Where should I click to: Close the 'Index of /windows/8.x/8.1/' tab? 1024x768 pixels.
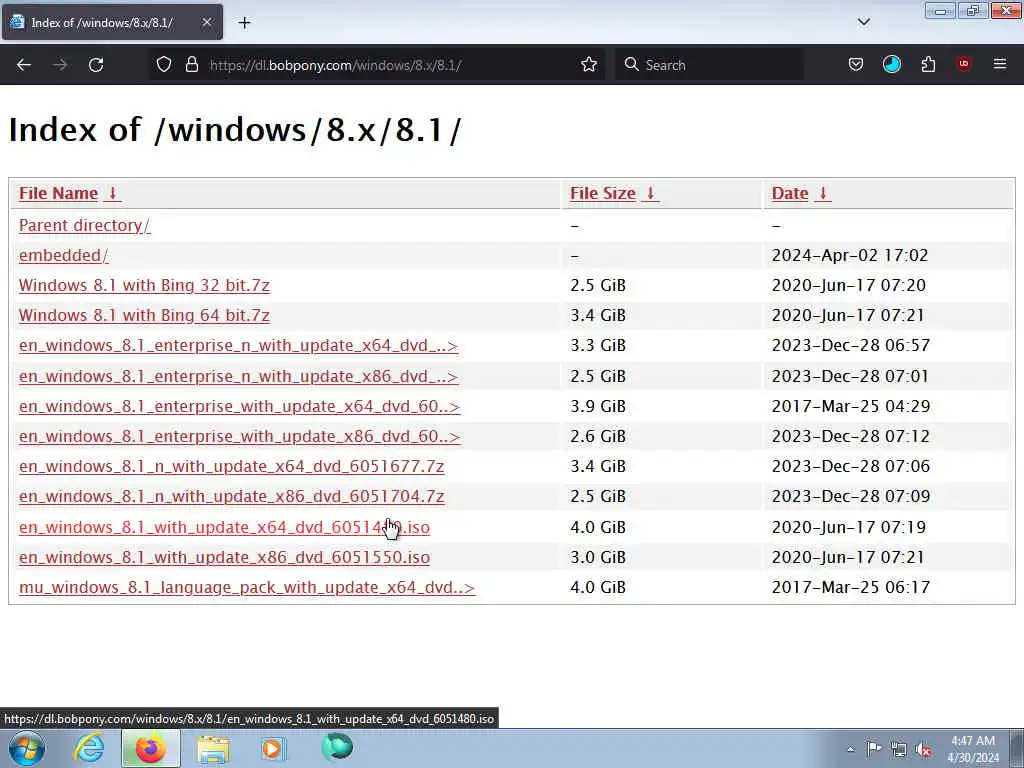[x=206, y=22]
